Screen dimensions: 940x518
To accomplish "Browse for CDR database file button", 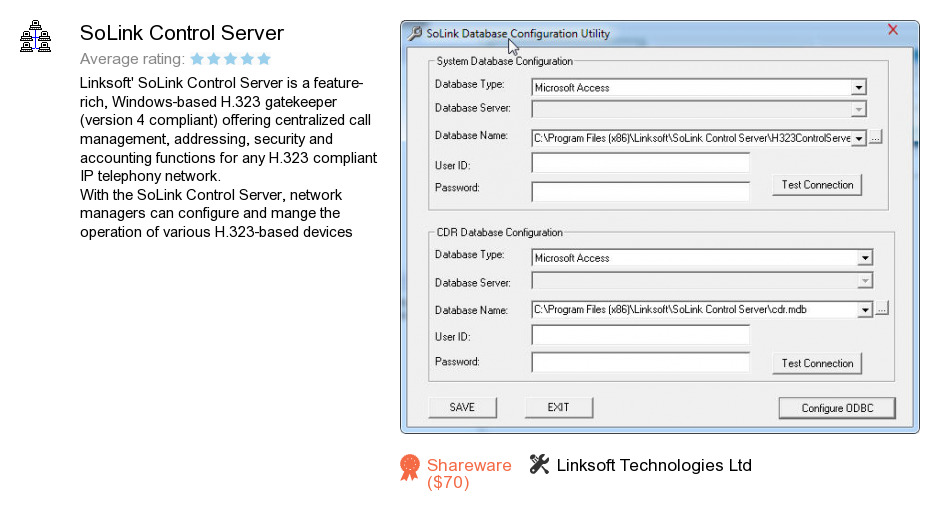I will coord(881,309).
